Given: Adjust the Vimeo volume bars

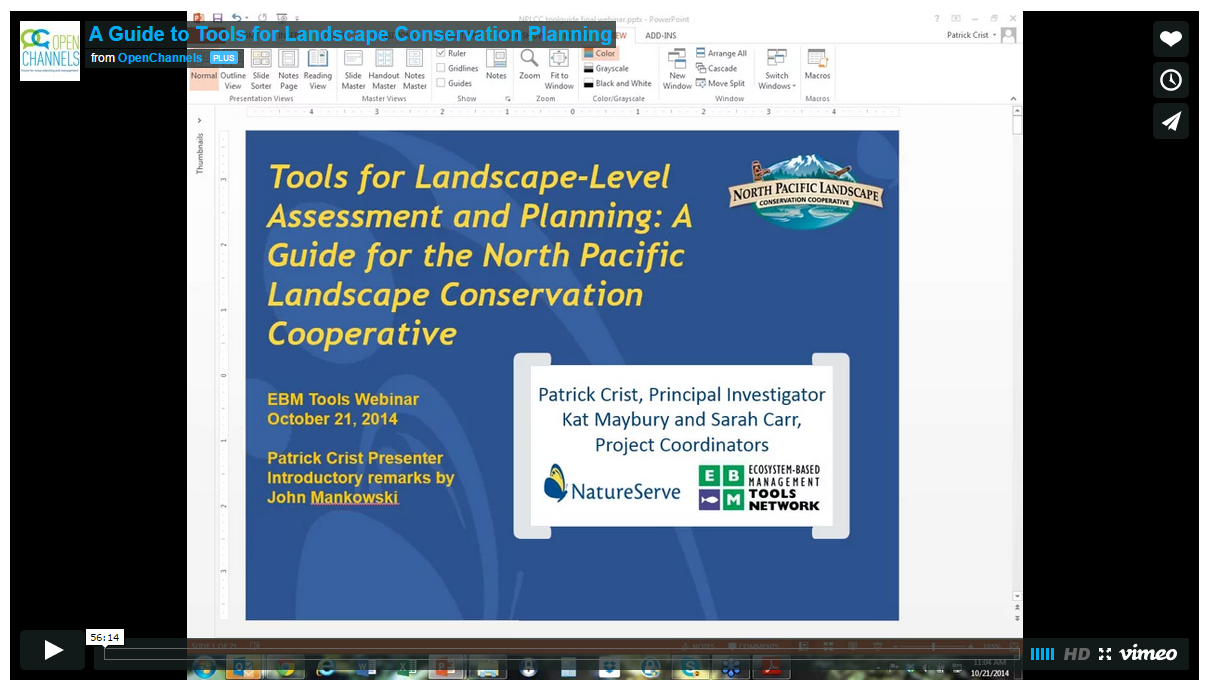Looking at the screenshot, I should (1042, 654).
